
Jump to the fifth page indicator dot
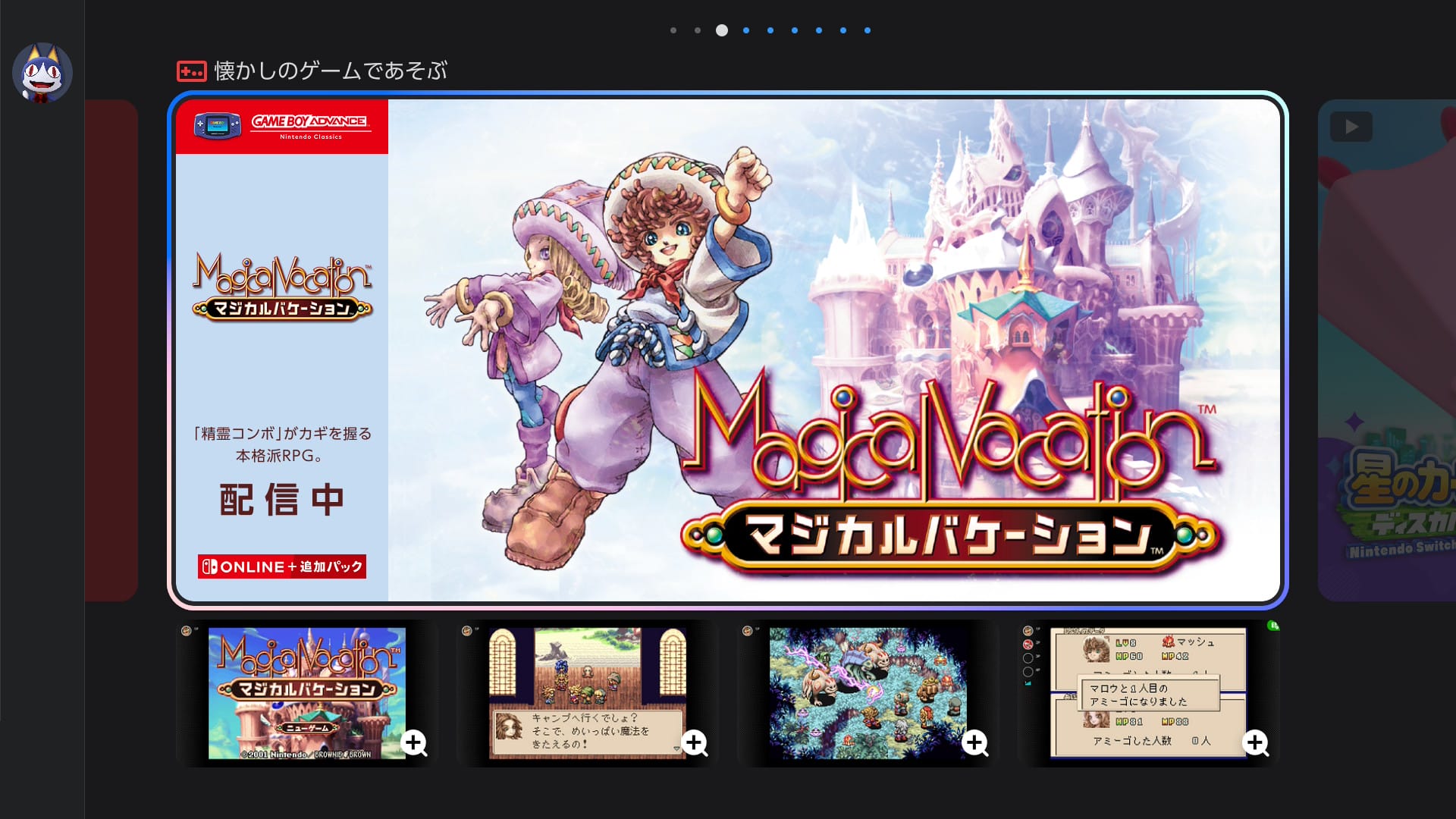point(770,30)
